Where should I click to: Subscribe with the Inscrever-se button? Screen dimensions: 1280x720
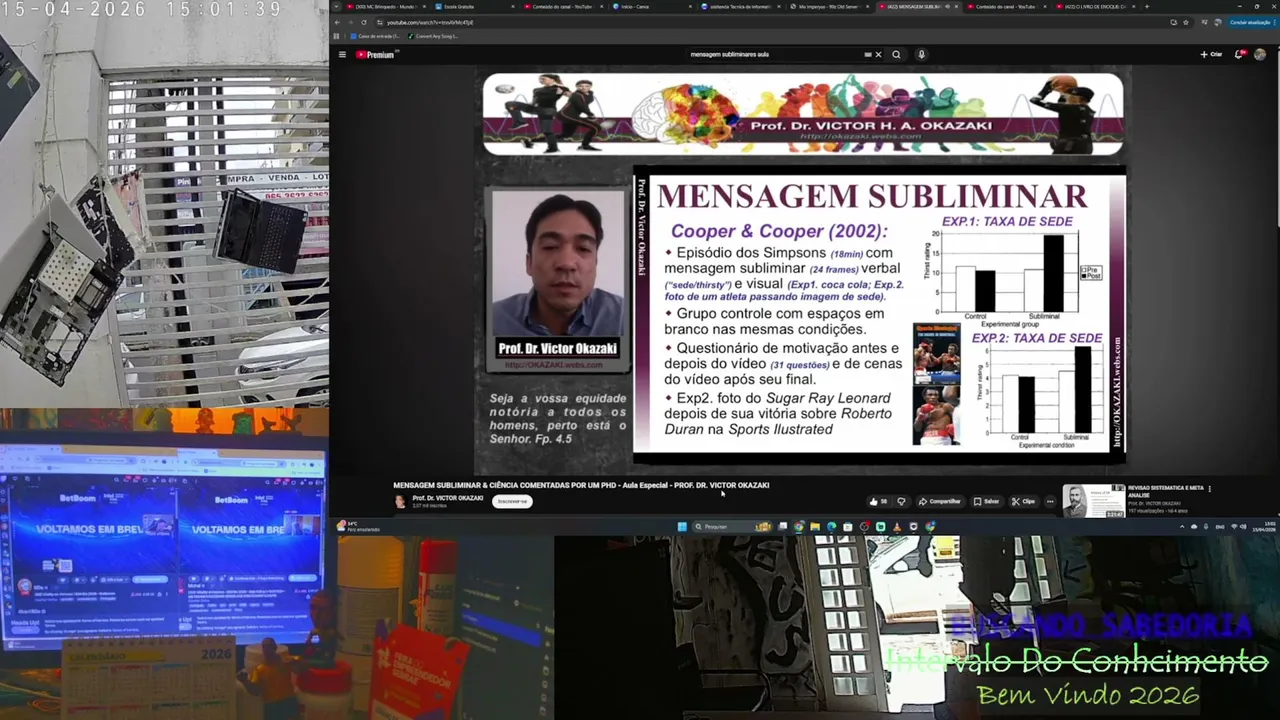click(512, 501)
